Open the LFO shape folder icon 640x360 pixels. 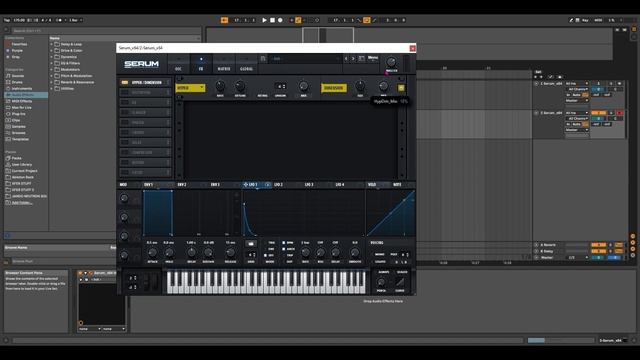coord(251,244)
